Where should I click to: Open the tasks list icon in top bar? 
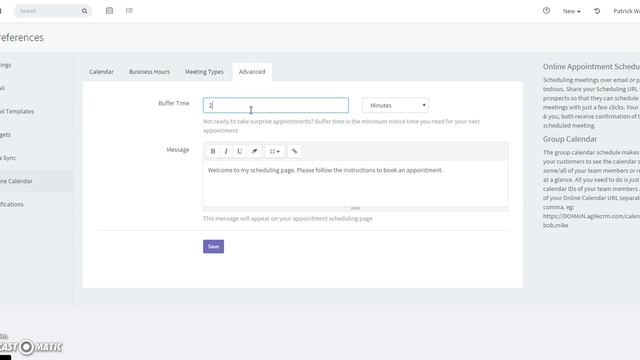[x=129, y=11]
